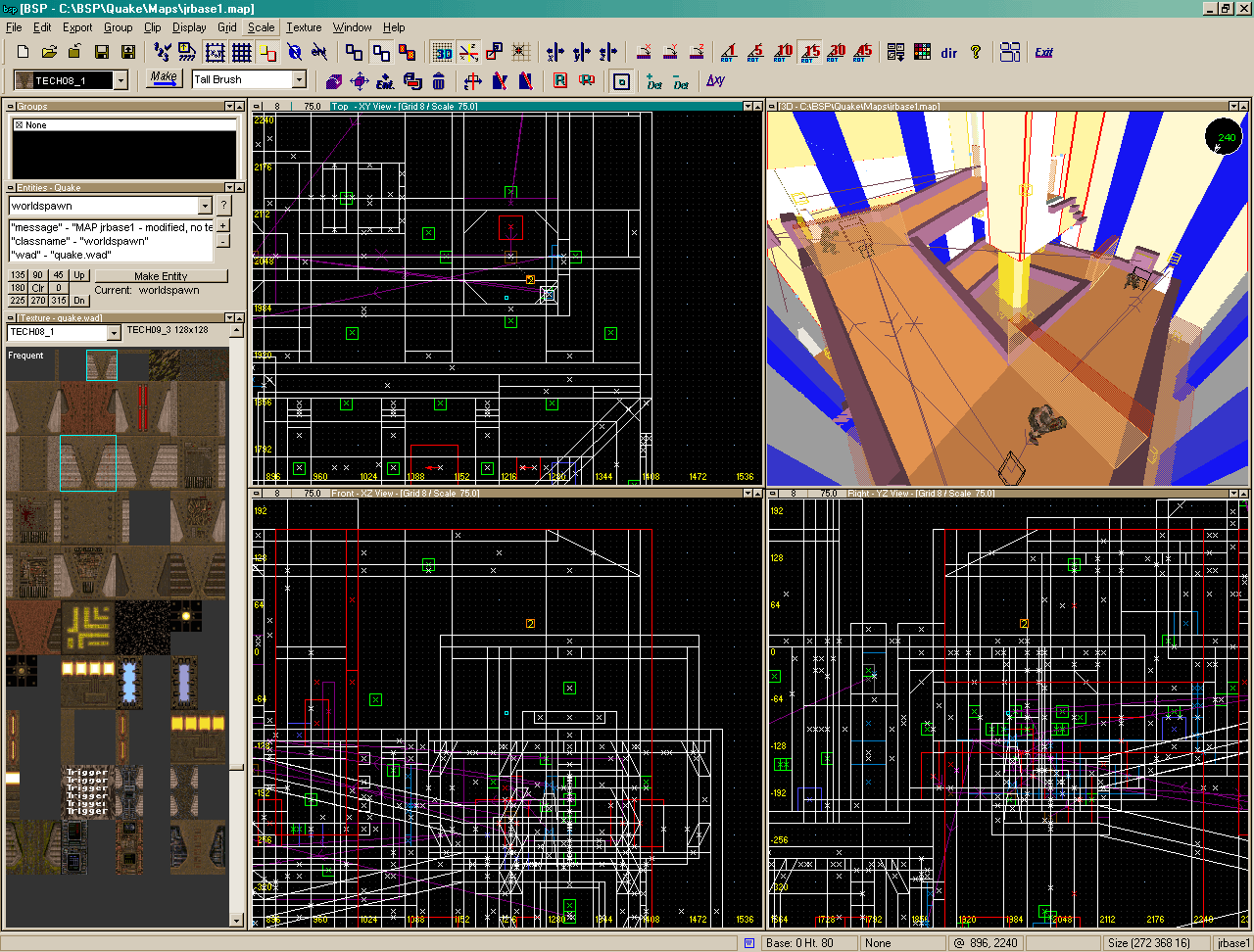
Task: Collapse the Groups panel with its down arrow
Action: 230,106
